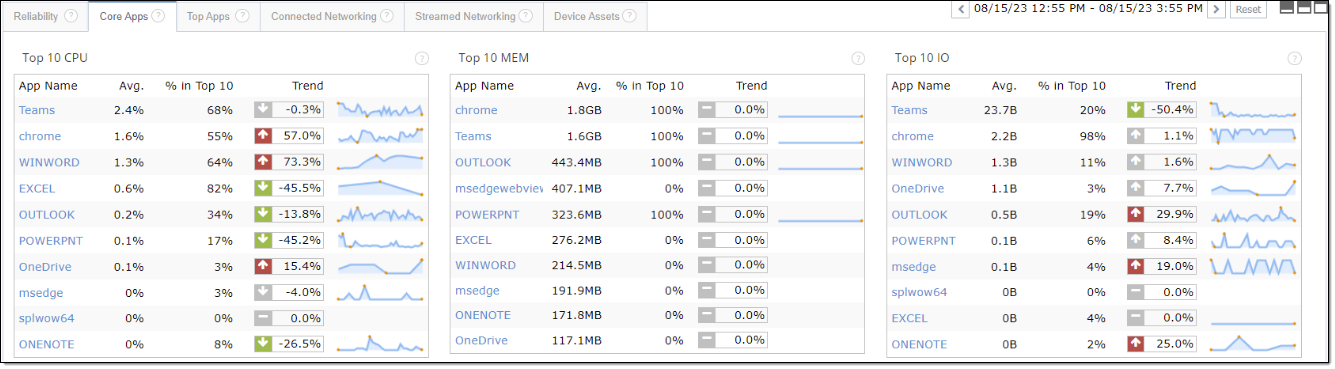The image size is (1335, 369).
Task: Click help icon on Reliability tab
Action: point(70,16)
